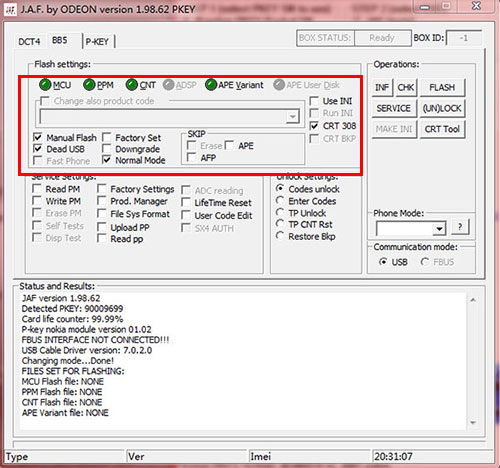Run the CHK operation

[x=406, y=87]
